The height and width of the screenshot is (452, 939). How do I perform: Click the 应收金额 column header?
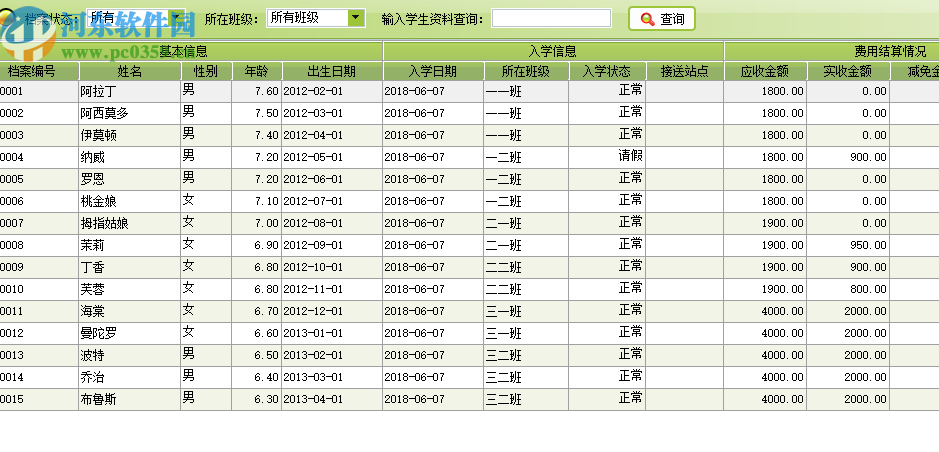765,72
